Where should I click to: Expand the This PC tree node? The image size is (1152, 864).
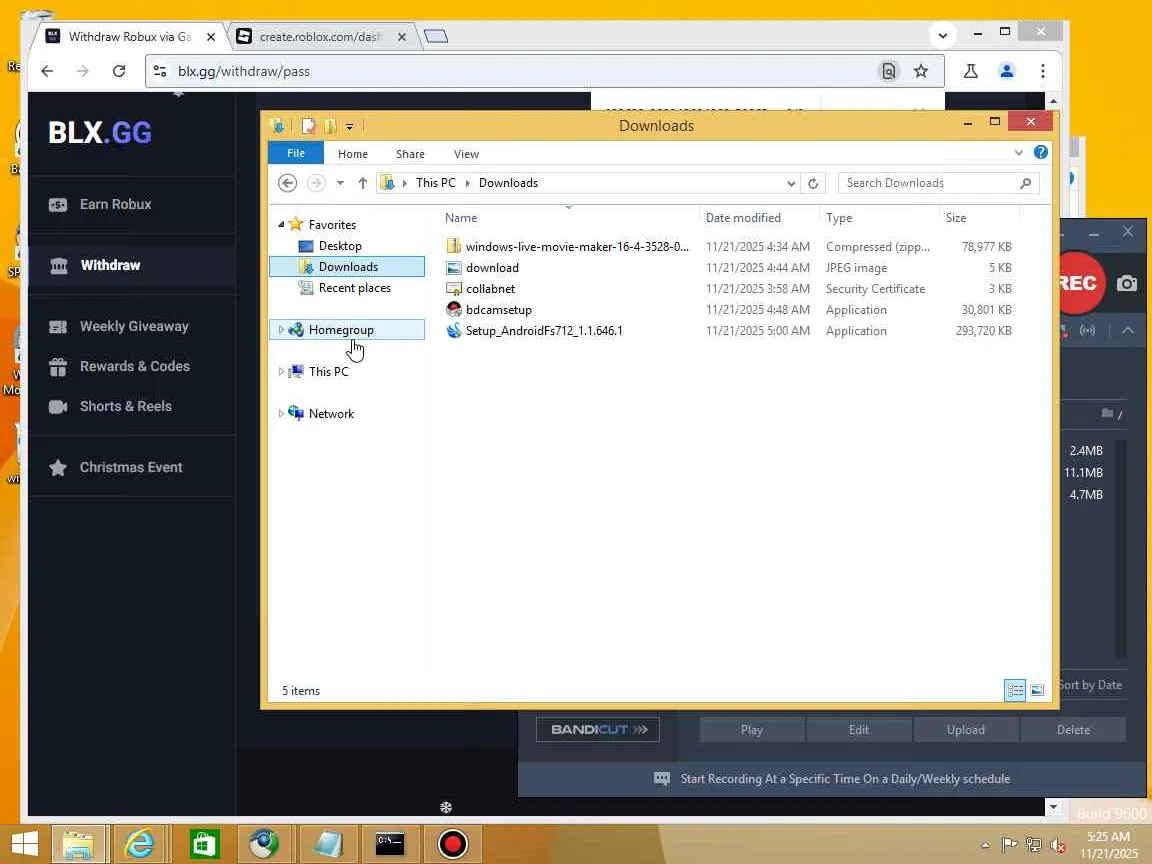point(281,372)
